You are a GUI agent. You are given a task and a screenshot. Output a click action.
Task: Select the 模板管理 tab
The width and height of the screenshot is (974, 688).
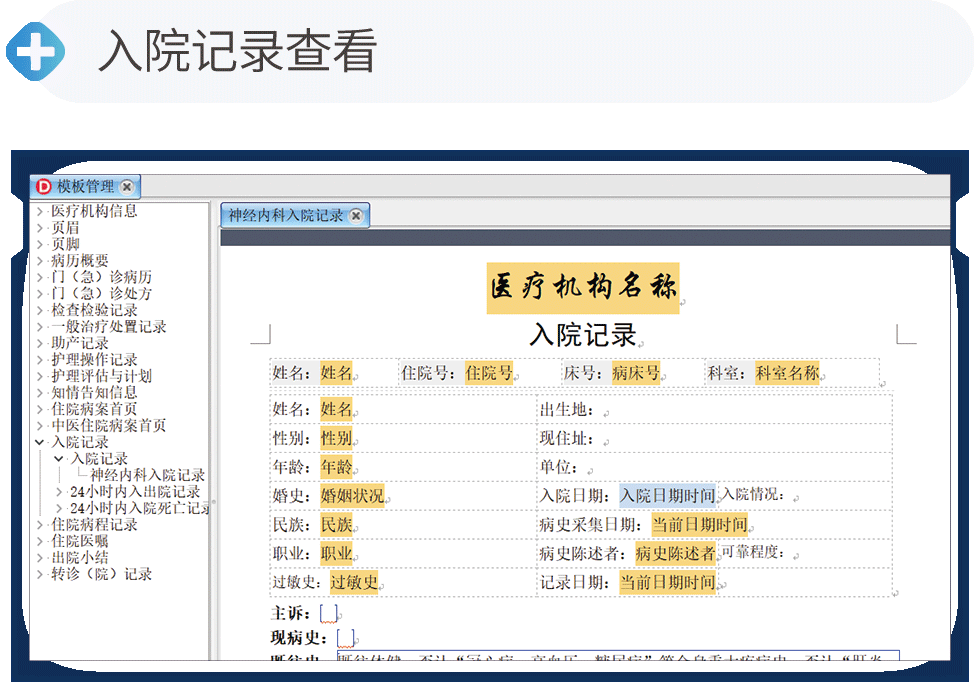[85, 187]
